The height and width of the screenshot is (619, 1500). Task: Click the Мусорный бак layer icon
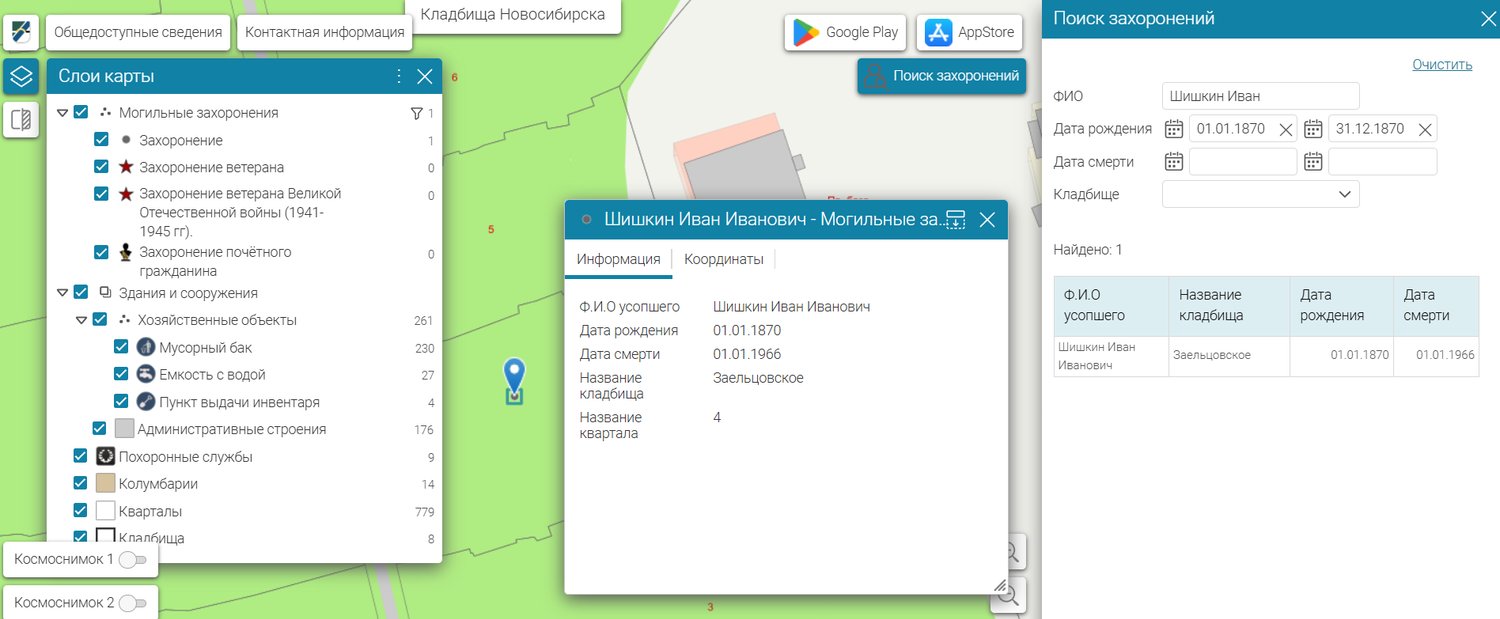point(146,348)
